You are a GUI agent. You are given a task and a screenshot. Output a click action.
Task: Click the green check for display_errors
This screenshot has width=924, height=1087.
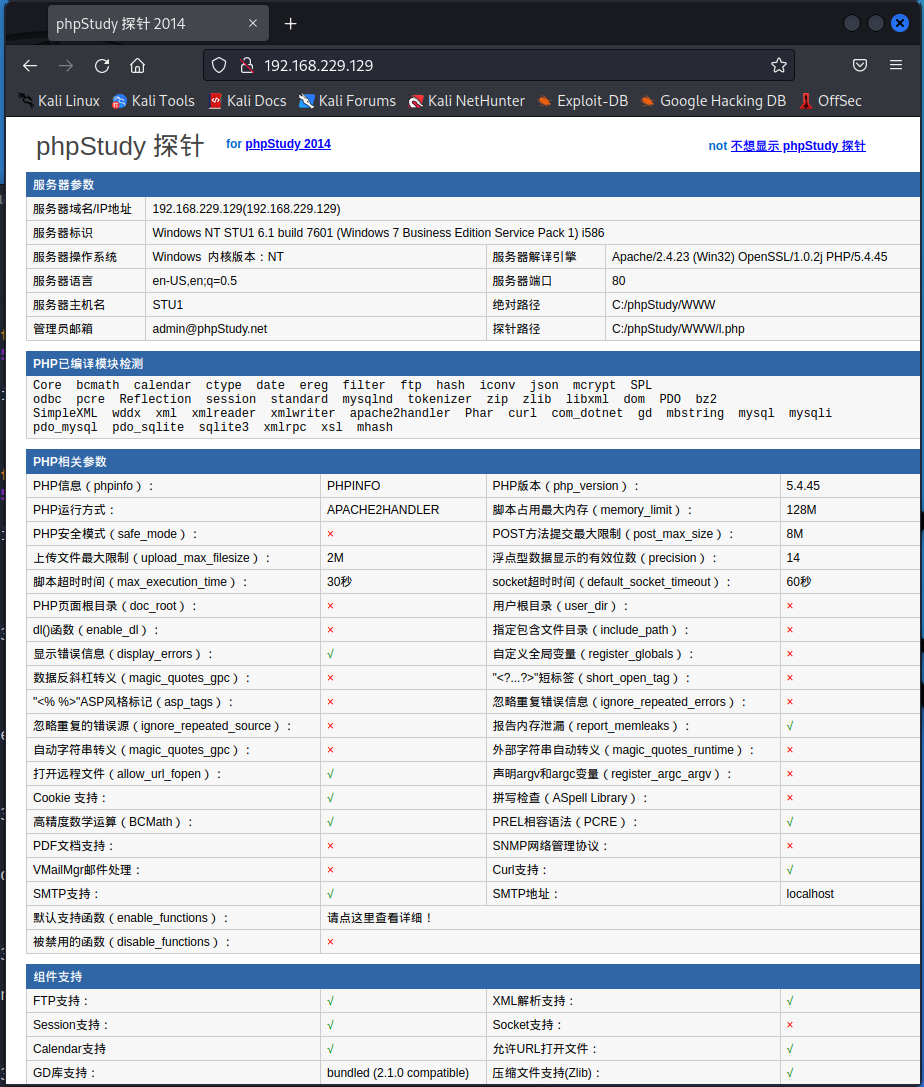coord(331,654)
